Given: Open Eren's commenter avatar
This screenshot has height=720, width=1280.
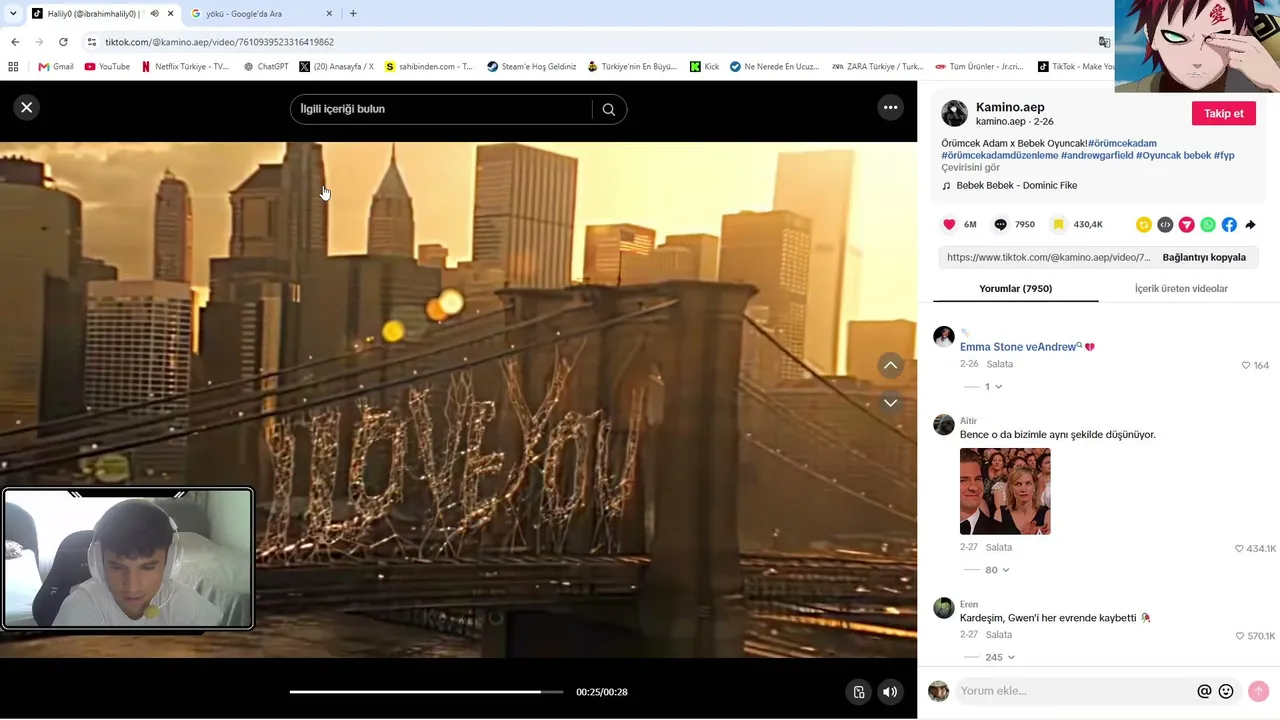Looking at the screenshot, I should click(x=944, y=608).
